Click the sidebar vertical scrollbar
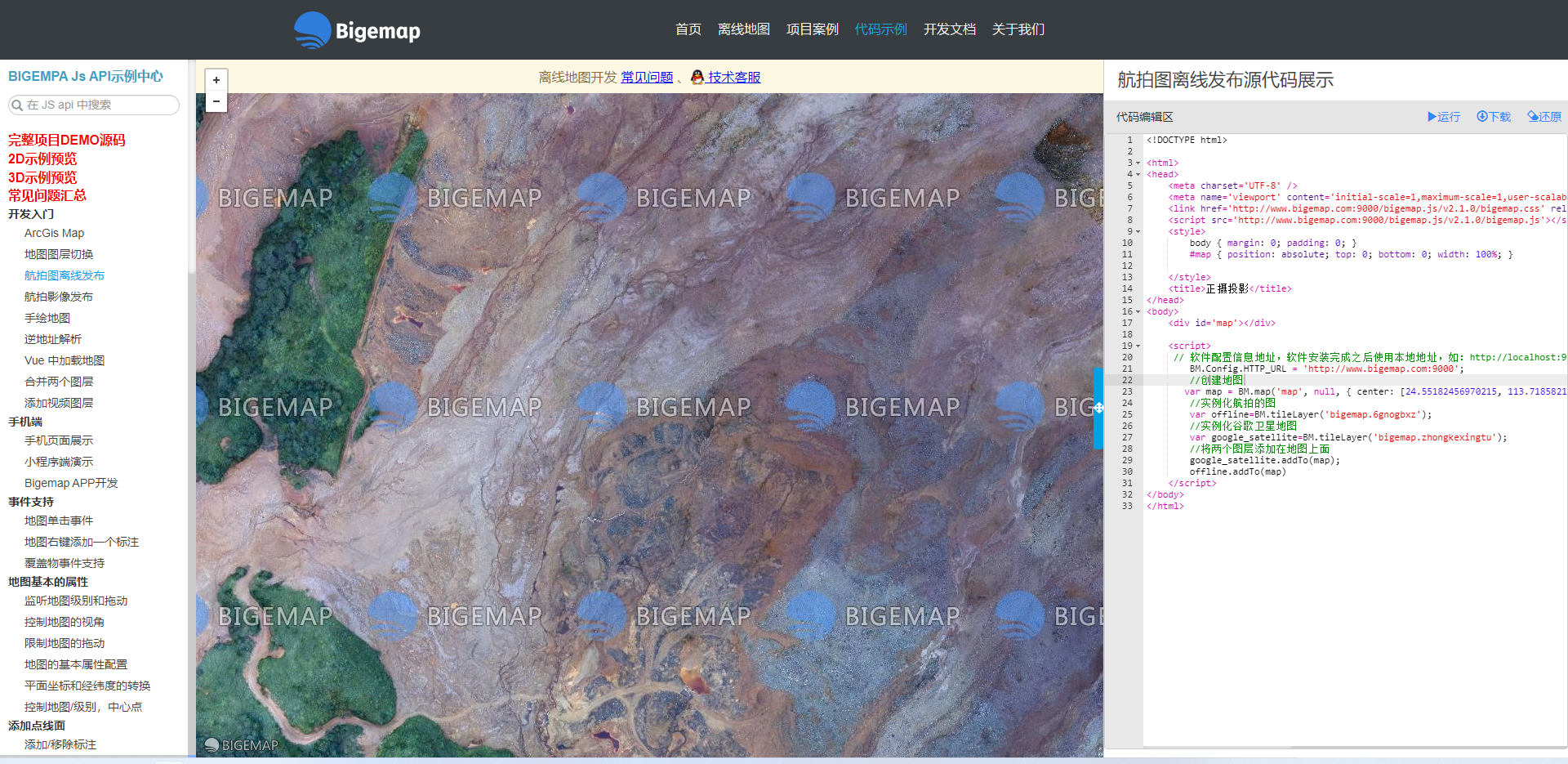The image size is (1568, 764). tap(192, 168)
